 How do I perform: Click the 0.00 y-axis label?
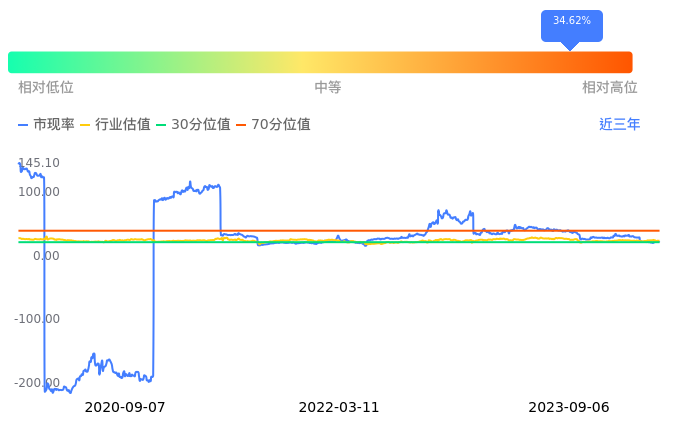[x=46, y=256]
